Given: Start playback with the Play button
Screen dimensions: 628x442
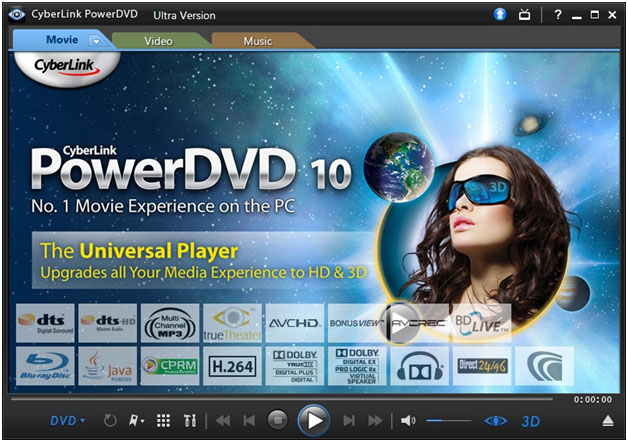Looking at the screenshot, I should click(x=314, y=420).
